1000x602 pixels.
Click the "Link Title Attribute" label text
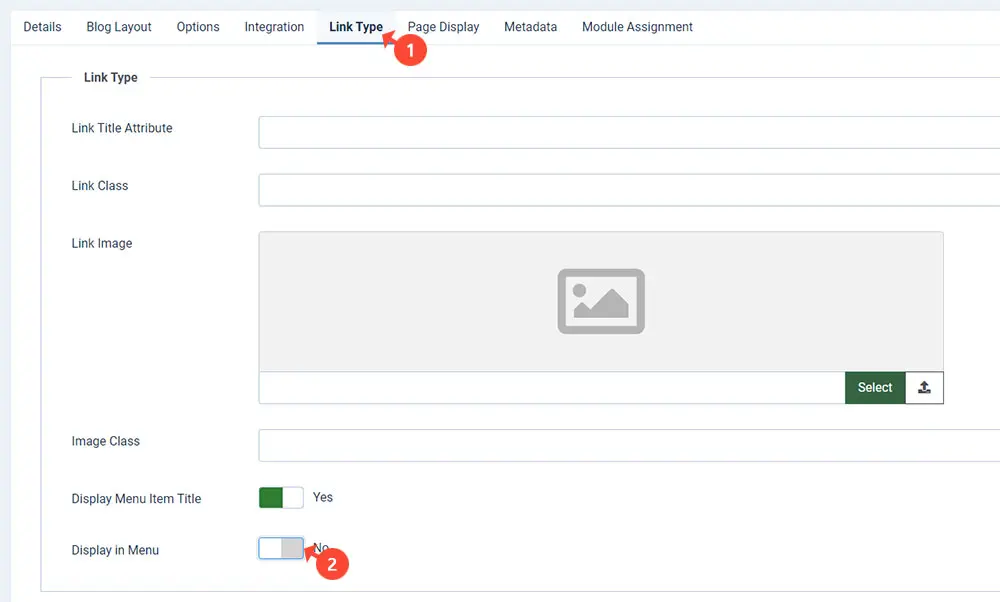point(122,128)
